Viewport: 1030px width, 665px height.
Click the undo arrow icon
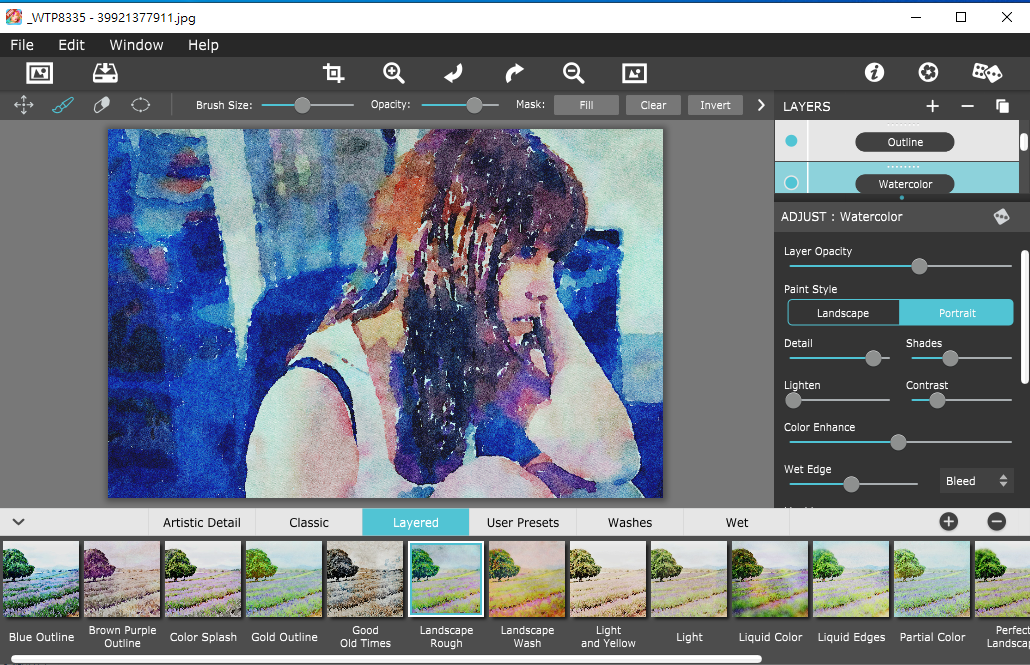pyautogui.click(x=453, y=73)
